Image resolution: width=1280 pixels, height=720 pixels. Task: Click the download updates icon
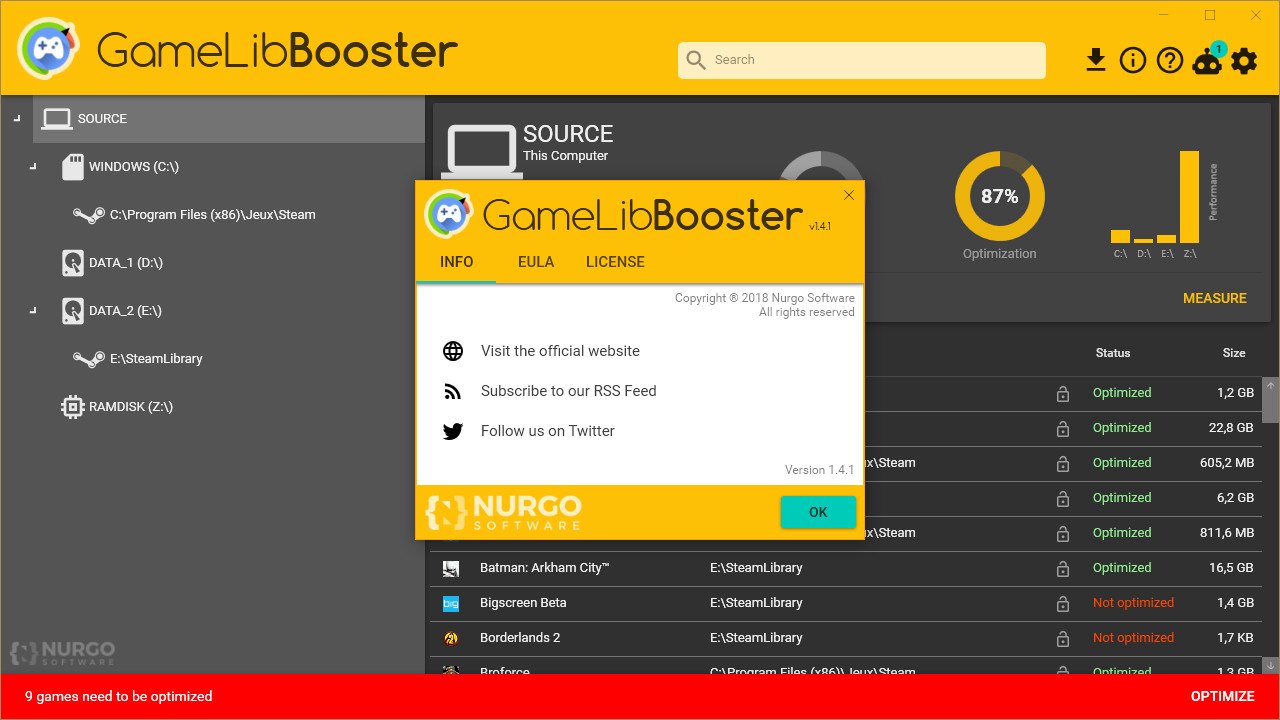point(1096,60)
